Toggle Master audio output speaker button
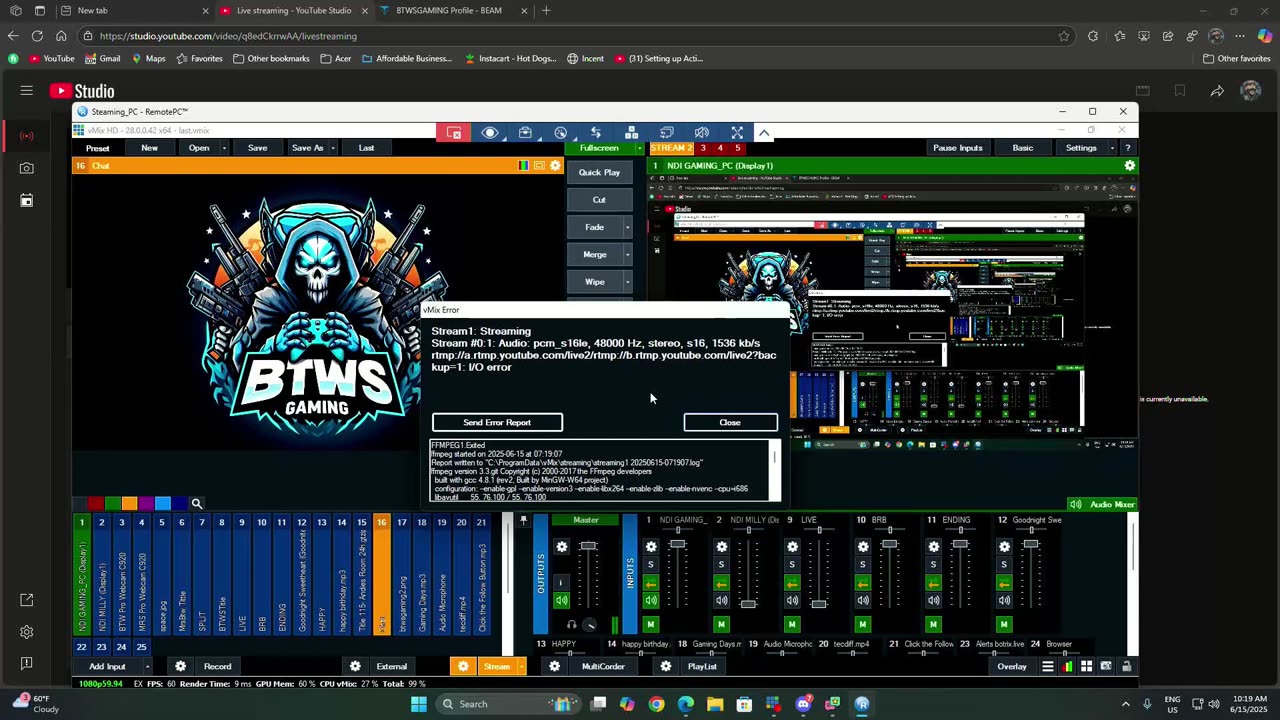This screenshot has height=720, width=1280. click(x=561, y=600)
